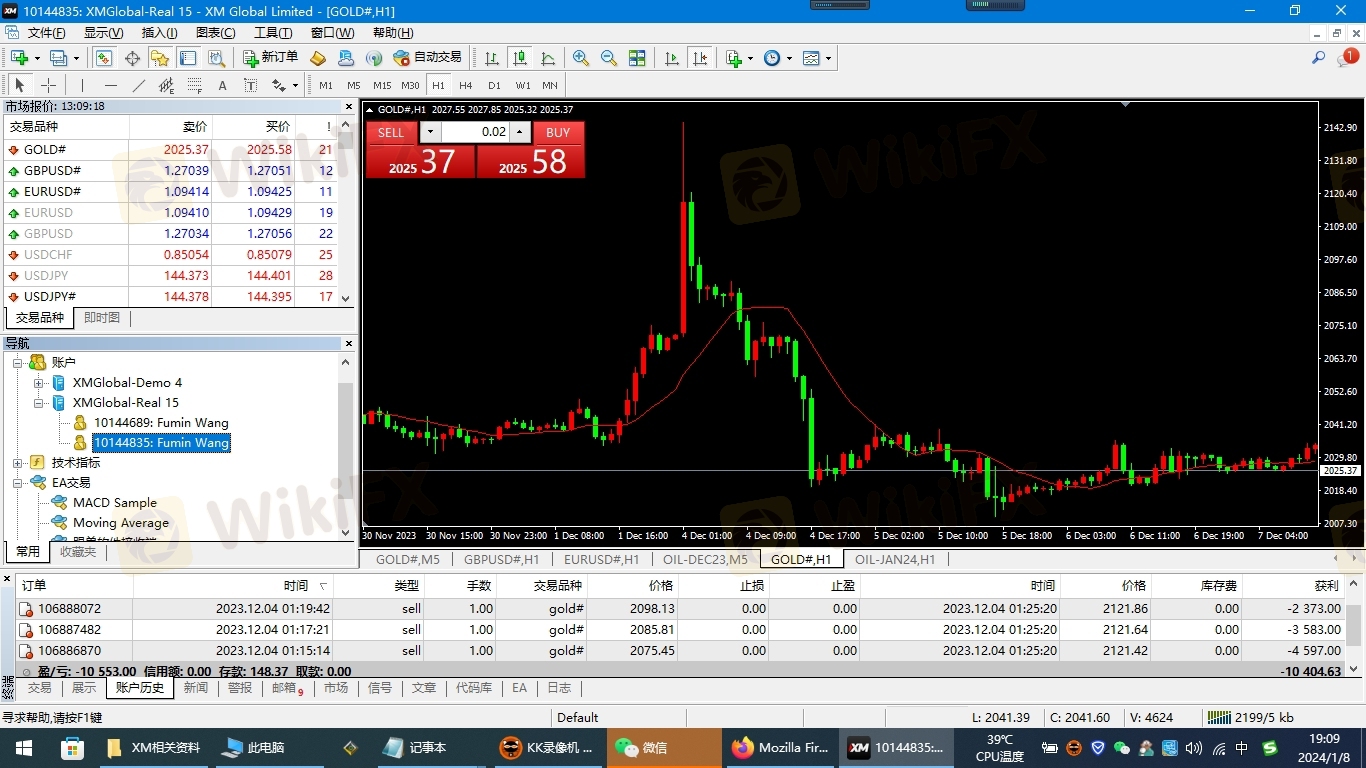Switch timeframe to H4

pos(466,85)
